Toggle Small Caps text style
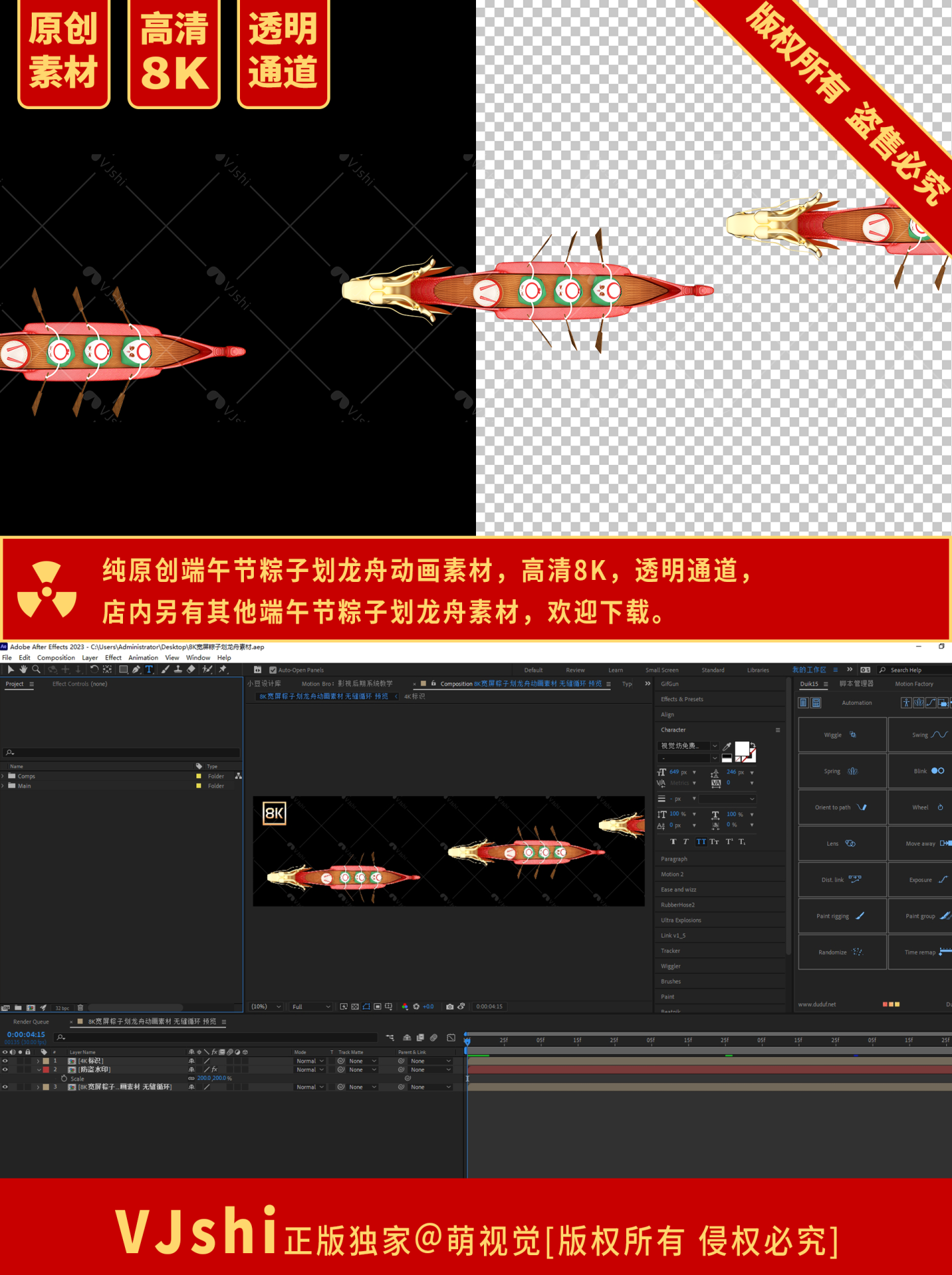This screenshot has height=1275, width=952. click(714, 842)
